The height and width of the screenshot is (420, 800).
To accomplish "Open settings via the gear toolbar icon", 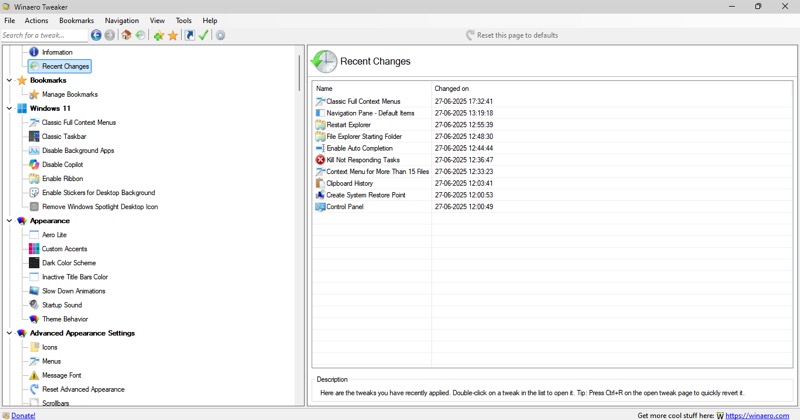I will point(220,35).
